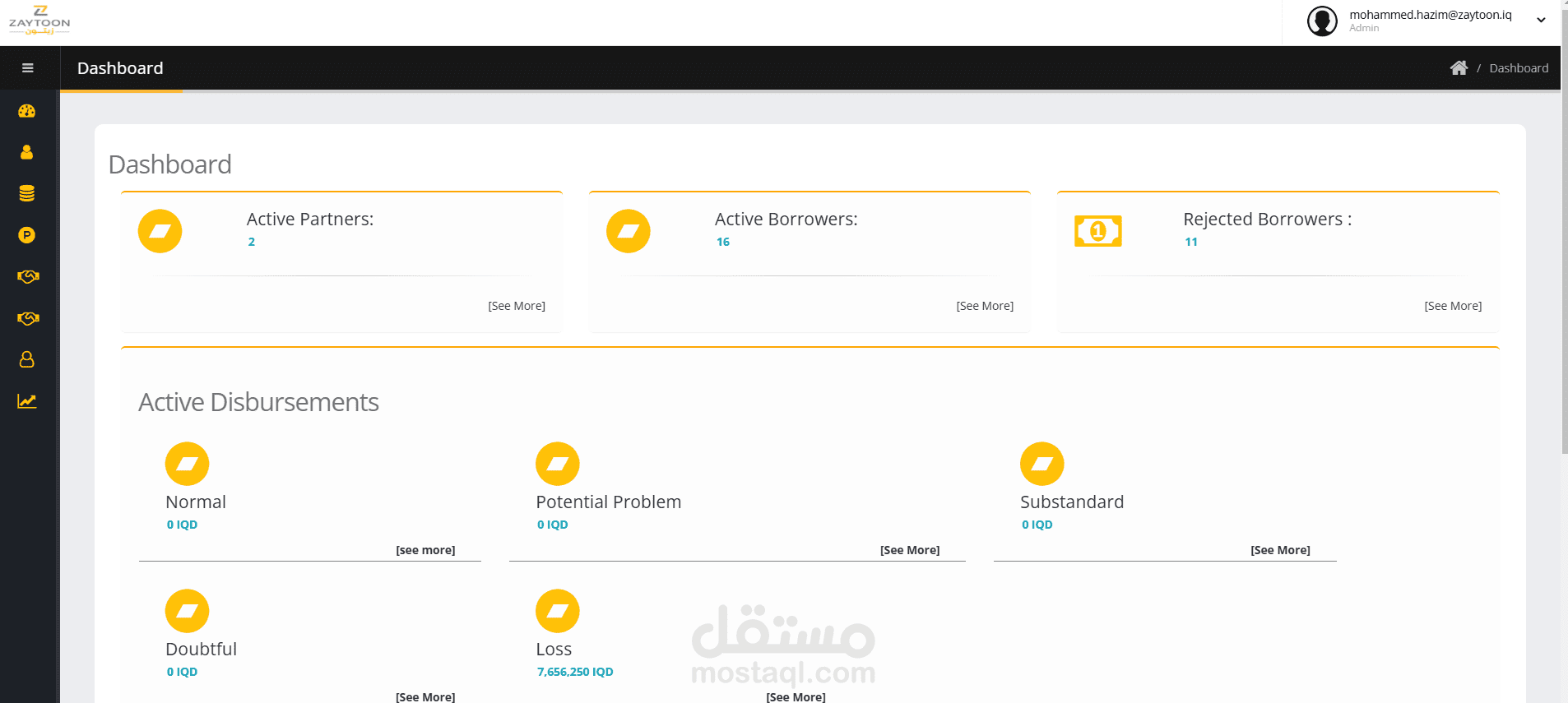The width and height of the screenshot is (1568, 703).
Task: Click the Potential Problem amount 0 IQD
Action: point(552,525)
